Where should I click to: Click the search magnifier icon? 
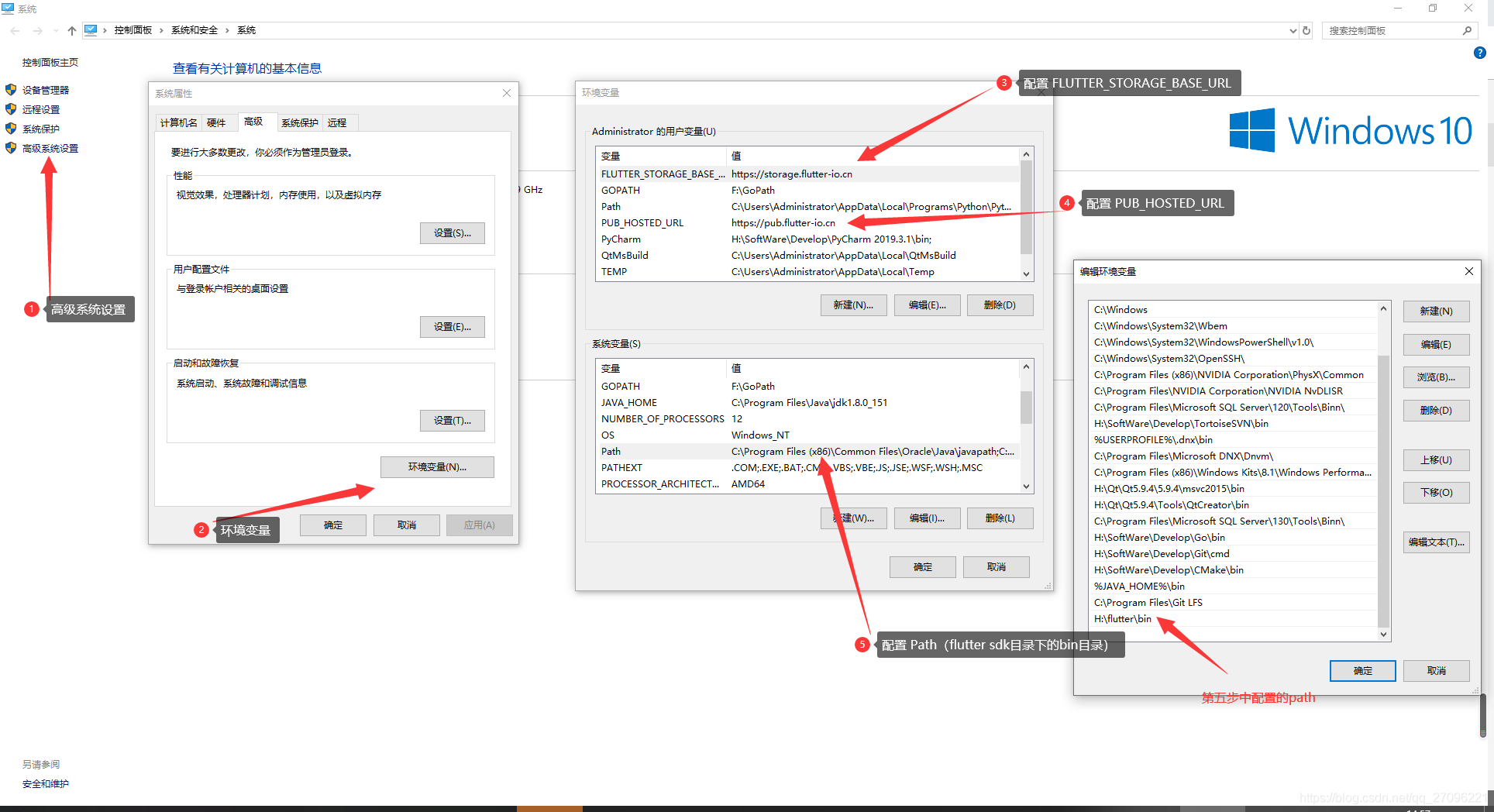tap(1467, 30)
